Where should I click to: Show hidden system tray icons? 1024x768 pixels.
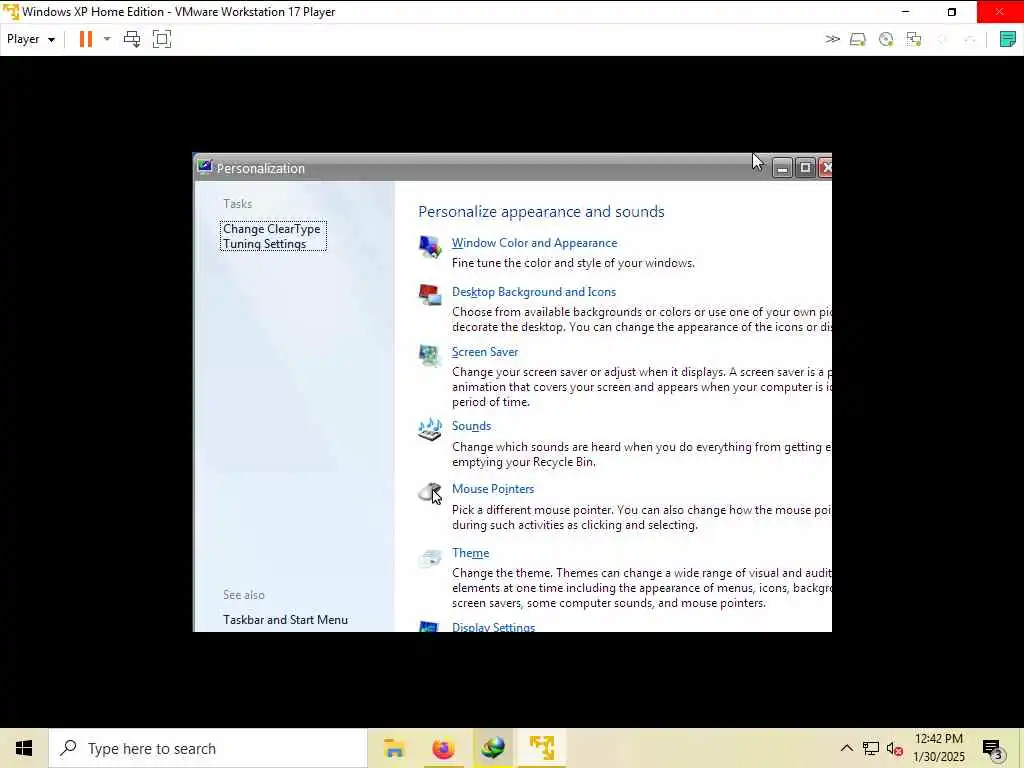pos(846,748)
